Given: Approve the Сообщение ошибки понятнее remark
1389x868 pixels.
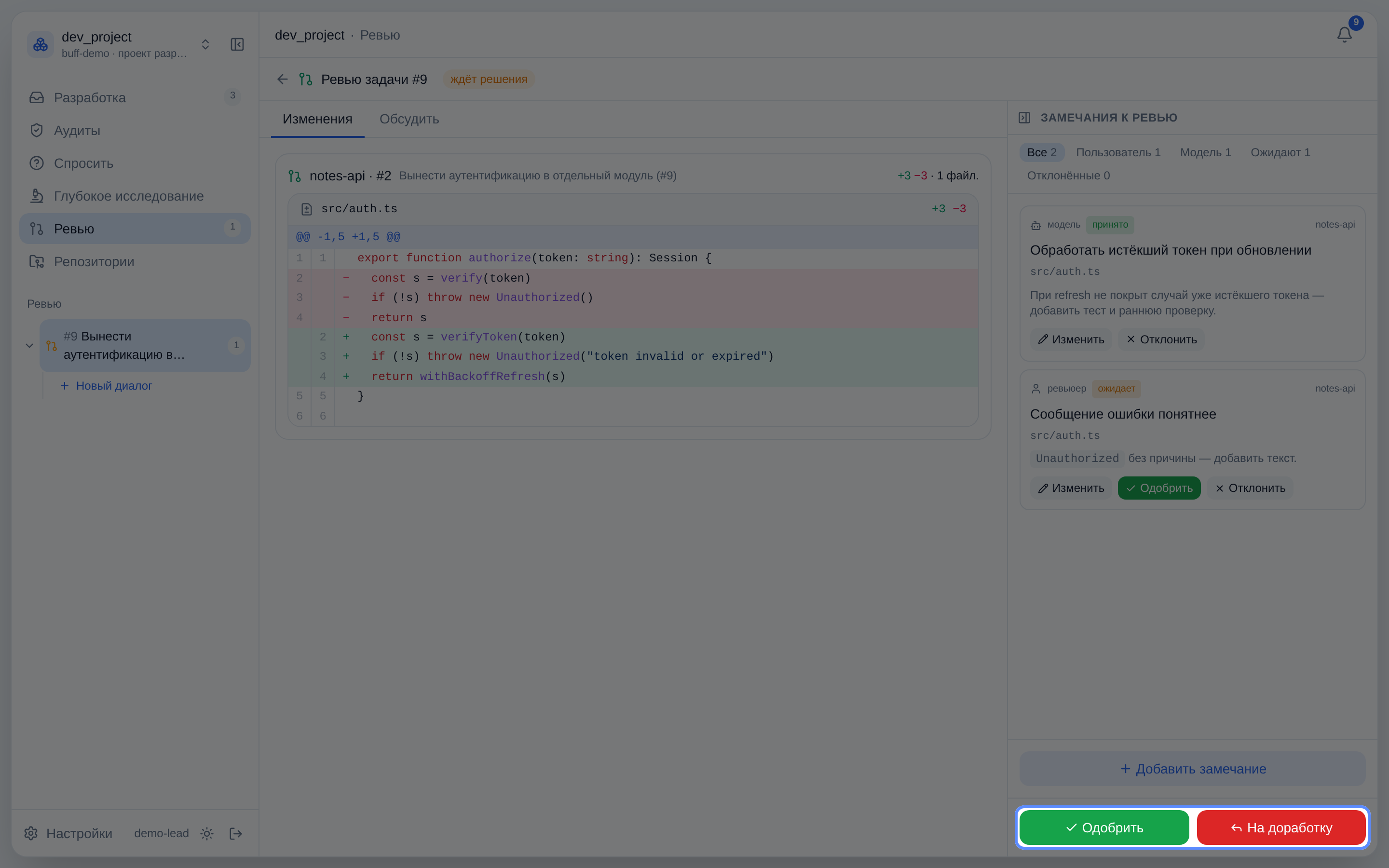Looking at the screenshot, I should [1159, 488].
